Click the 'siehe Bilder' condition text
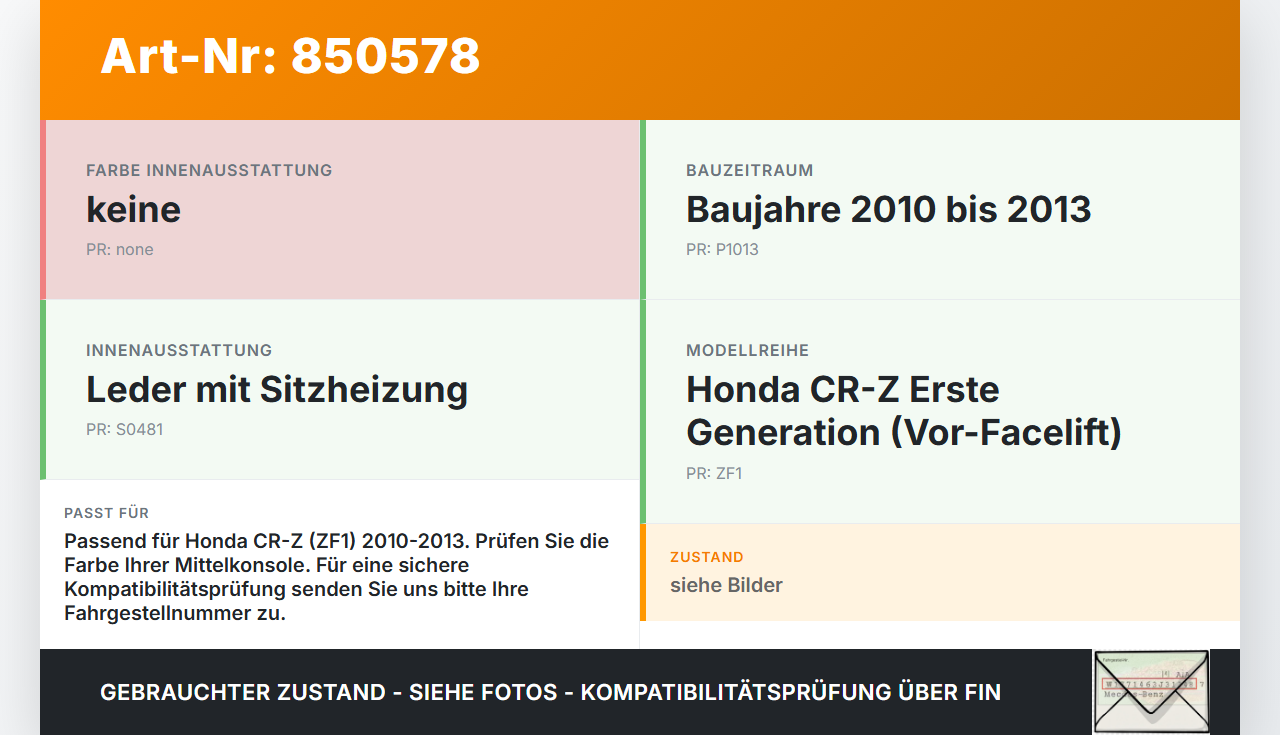 [x=726, y=585]
